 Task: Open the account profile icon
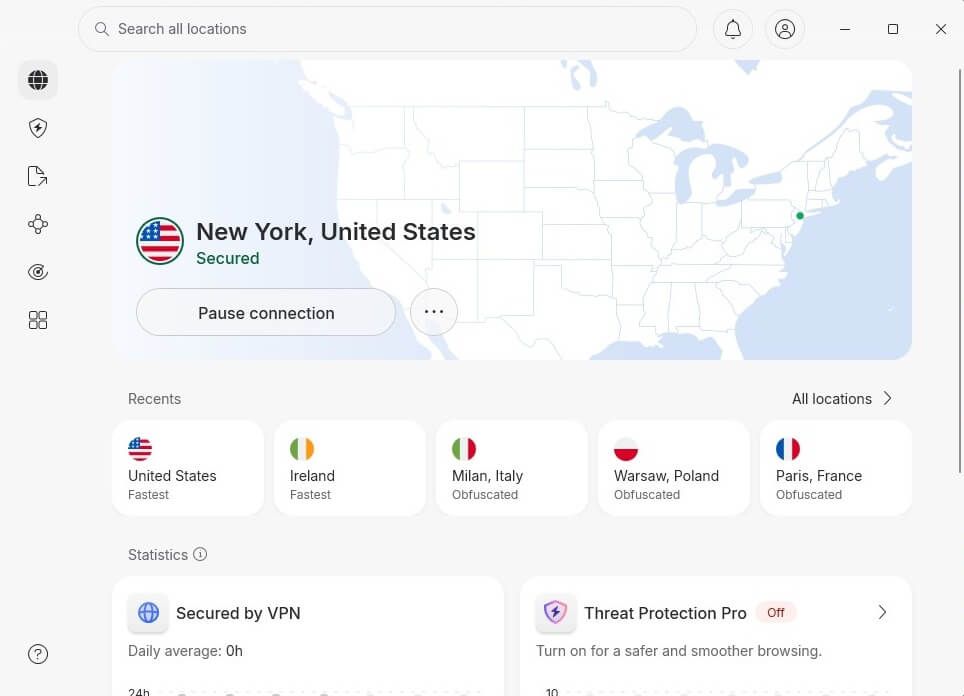pyautogui.click(x=785, y=29)
